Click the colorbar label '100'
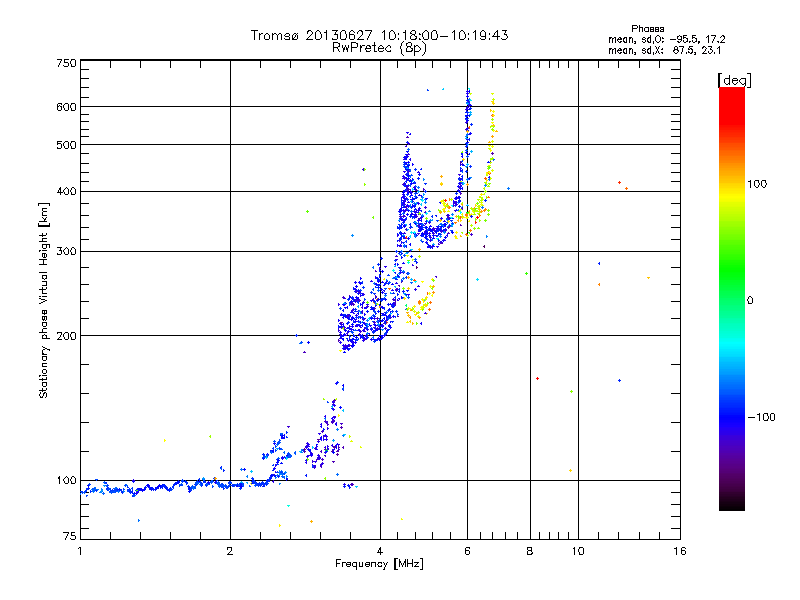800x600 pixels. coord(757,184)
